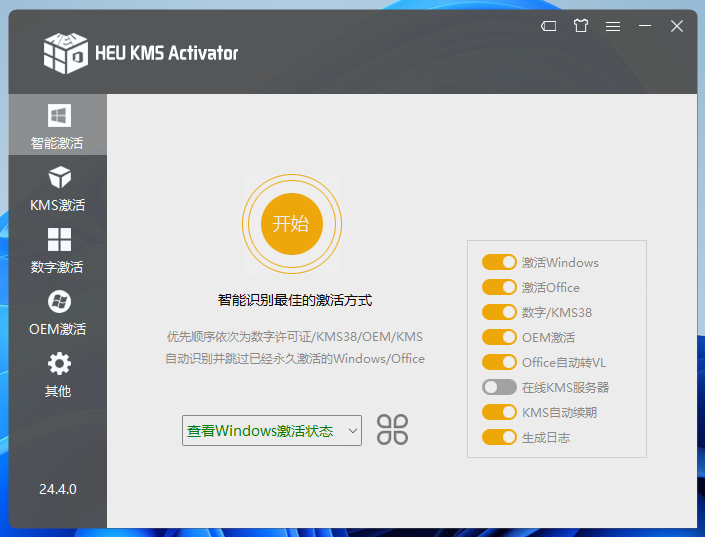Open the skin (t-shirt) theme icon

[580, 26]
